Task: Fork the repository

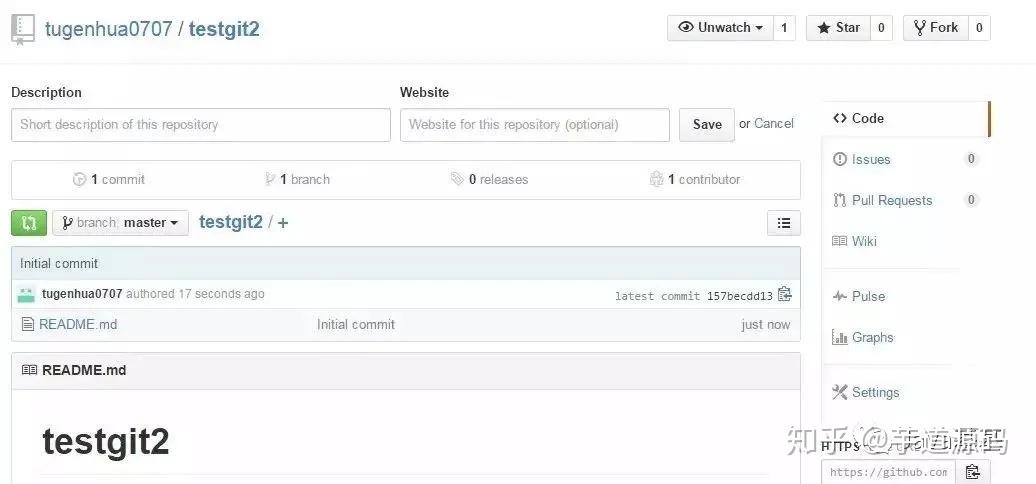Action: tap(936, 28)
